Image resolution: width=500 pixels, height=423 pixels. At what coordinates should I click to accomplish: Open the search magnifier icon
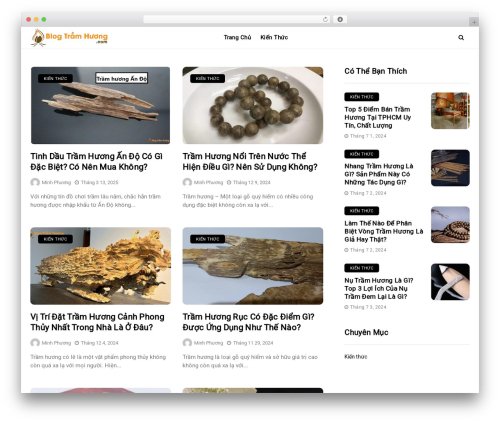[x=461, y=37]
